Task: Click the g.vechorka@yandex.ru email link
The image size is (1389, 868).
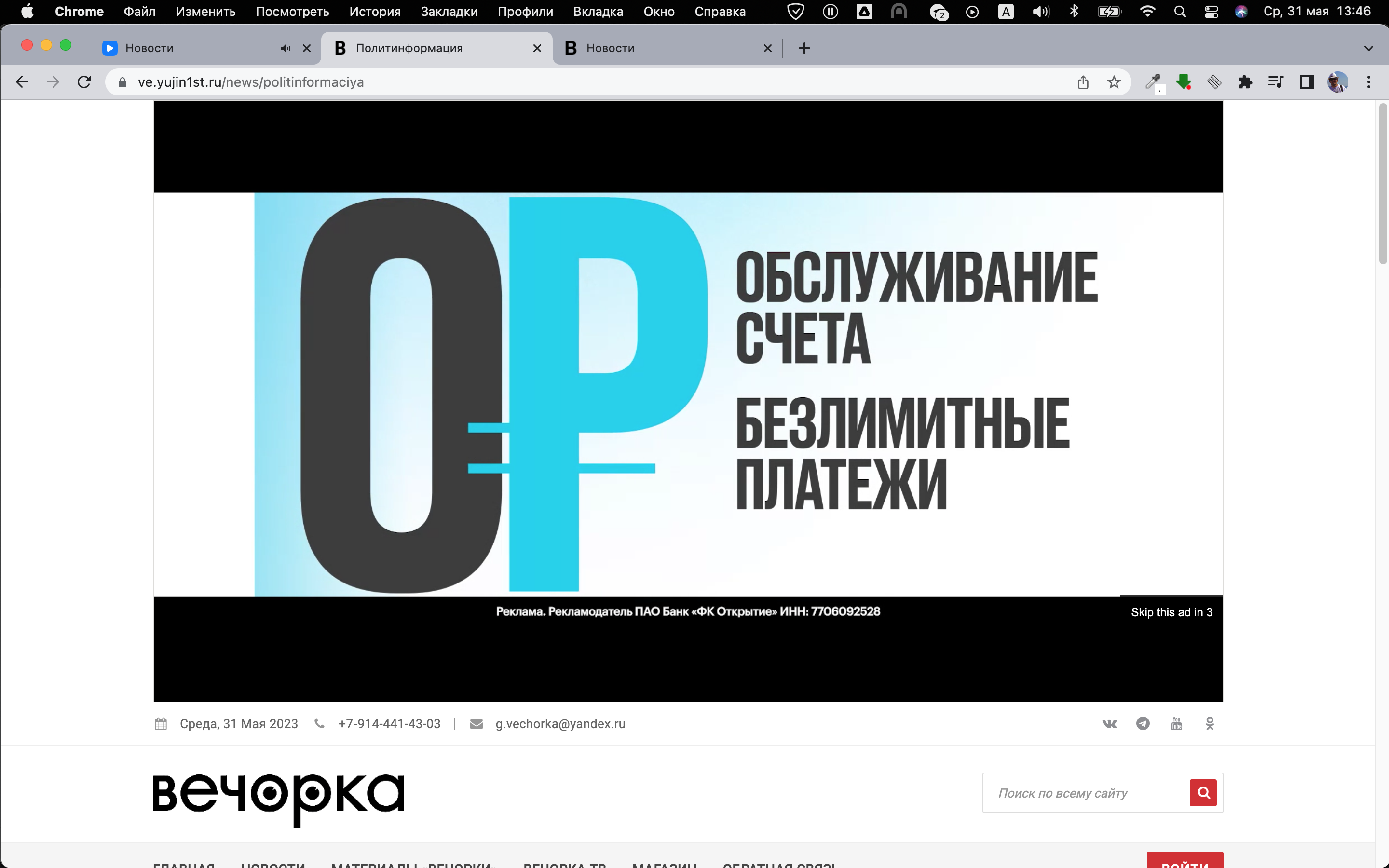Action: [x=560, y=723]
